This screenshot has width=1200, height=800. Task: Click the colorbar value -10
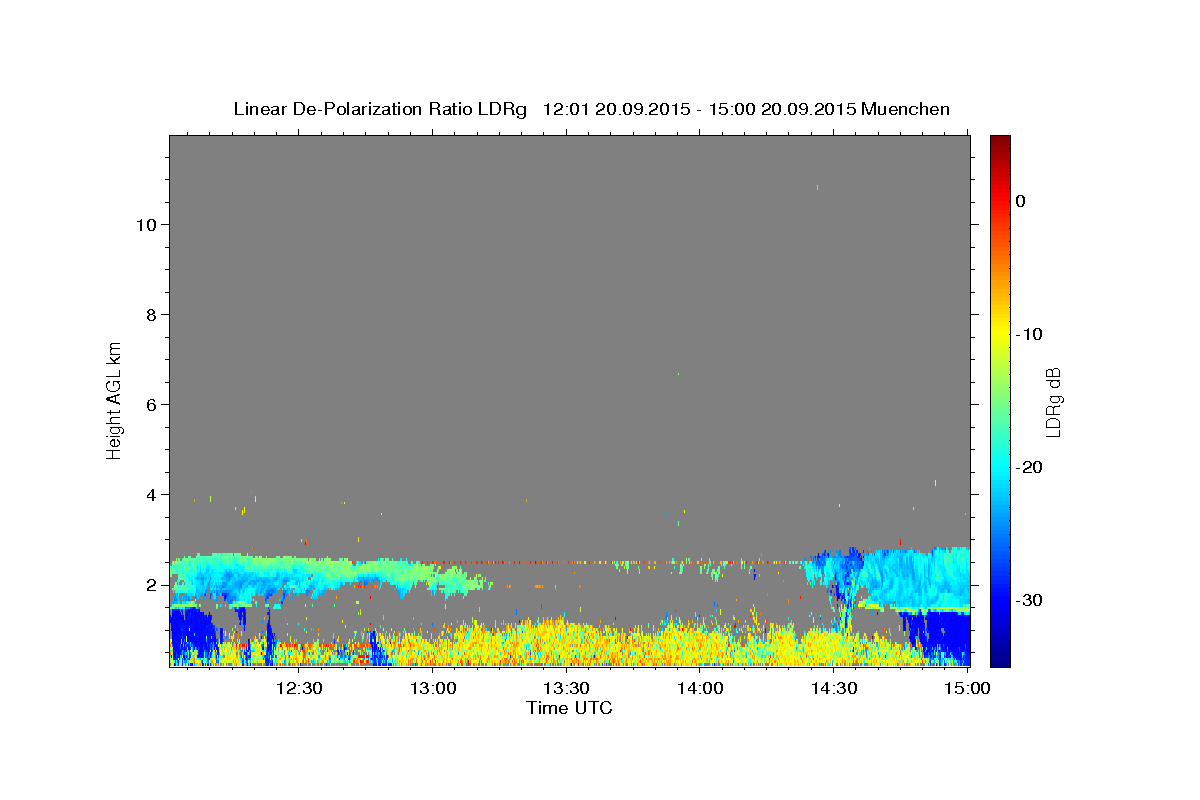1030,334
